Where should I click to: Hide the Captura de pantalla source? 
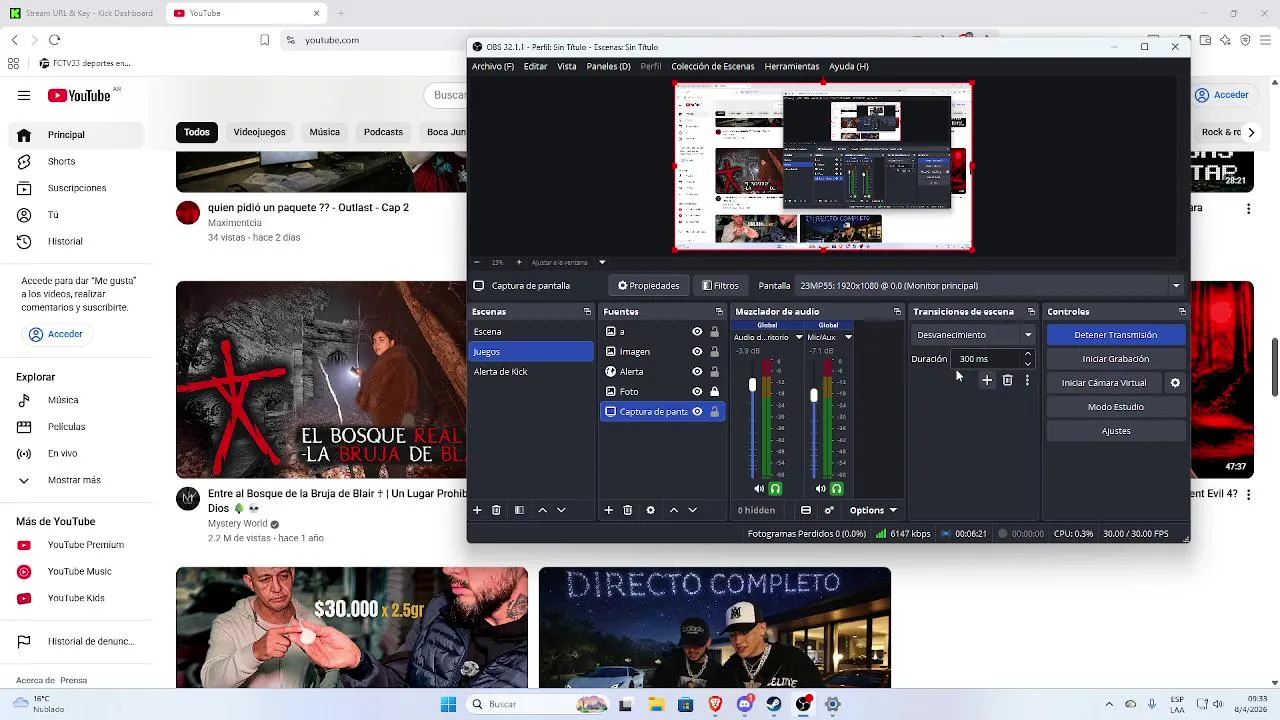[x=697, y=412]
